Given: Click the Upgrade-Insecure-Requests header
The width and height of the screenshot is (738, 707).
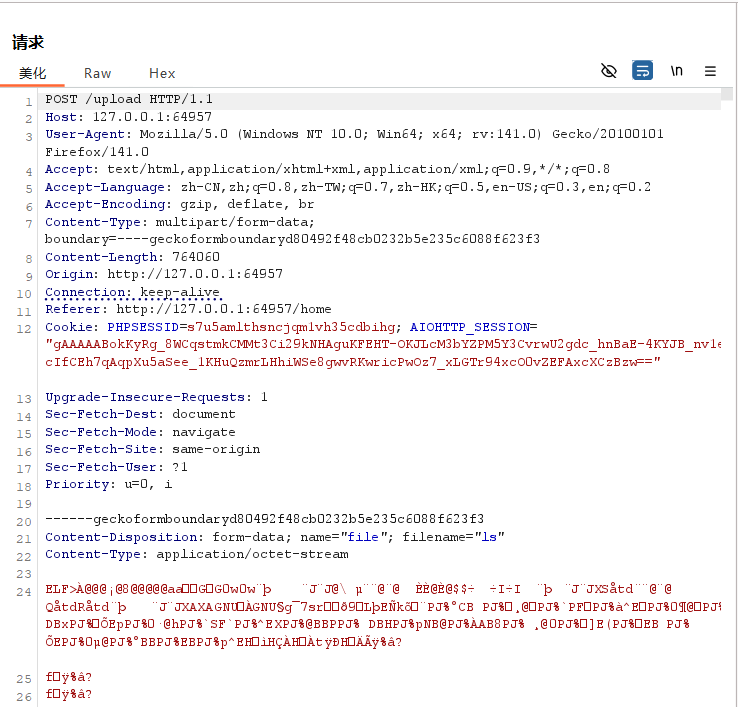Looking at the screenshot, I should [x=156, y=397].
